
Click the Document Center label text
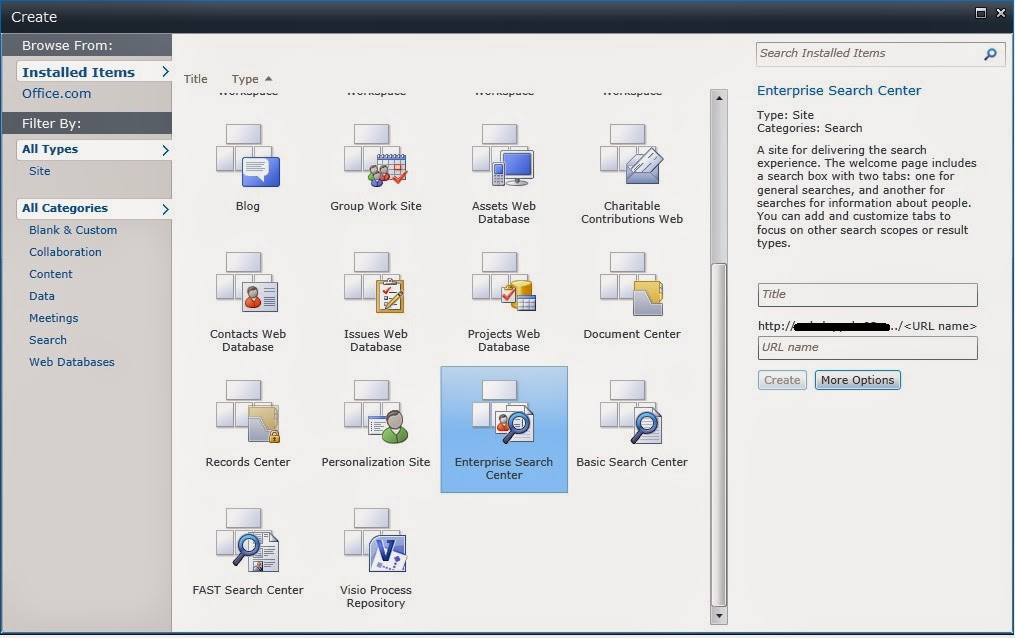(632, 334)
